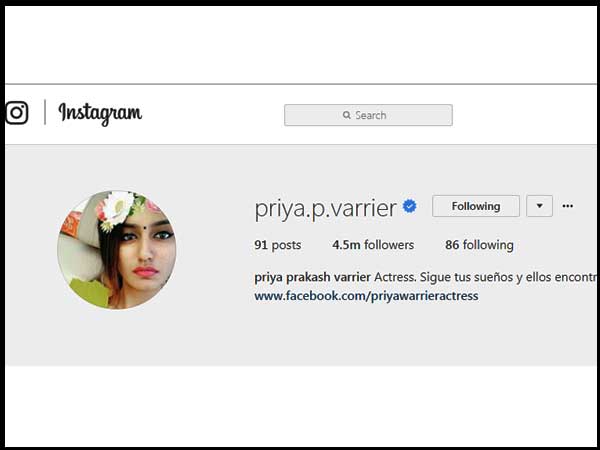The height and width of the screenshot is (450, 600).
Task: Click the followers word beside 4.5m
Action: coord(389,245)
